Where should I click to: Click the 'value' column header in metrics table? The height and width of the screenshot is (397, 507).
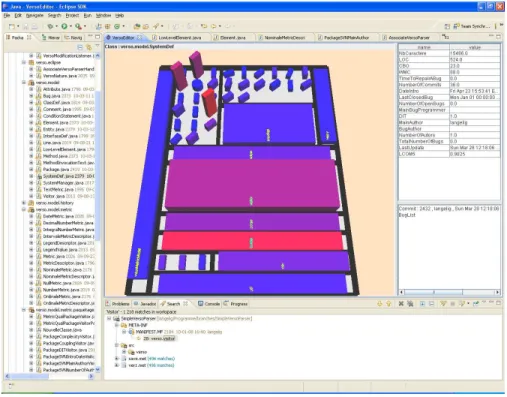point(474,47)
